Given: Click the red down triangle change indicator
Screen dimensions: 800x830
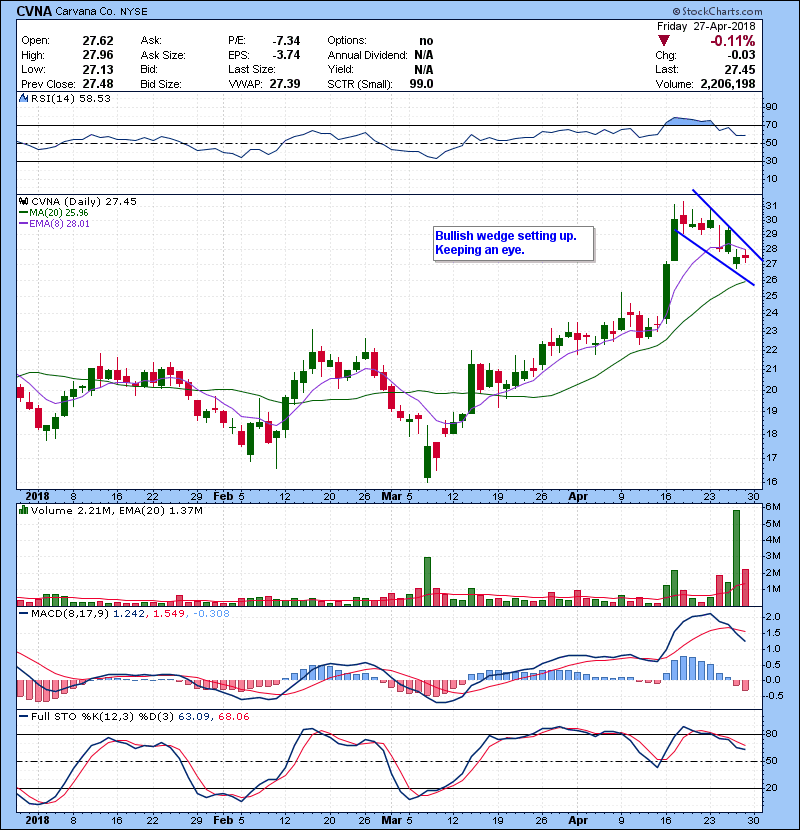Looking at the screenshot, I should pos(663,40).
